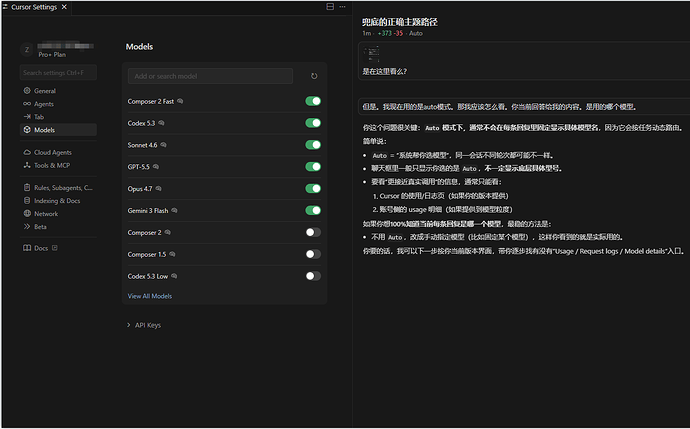Click the user avatar Z icon
The image size is (690, 429).
27,50
